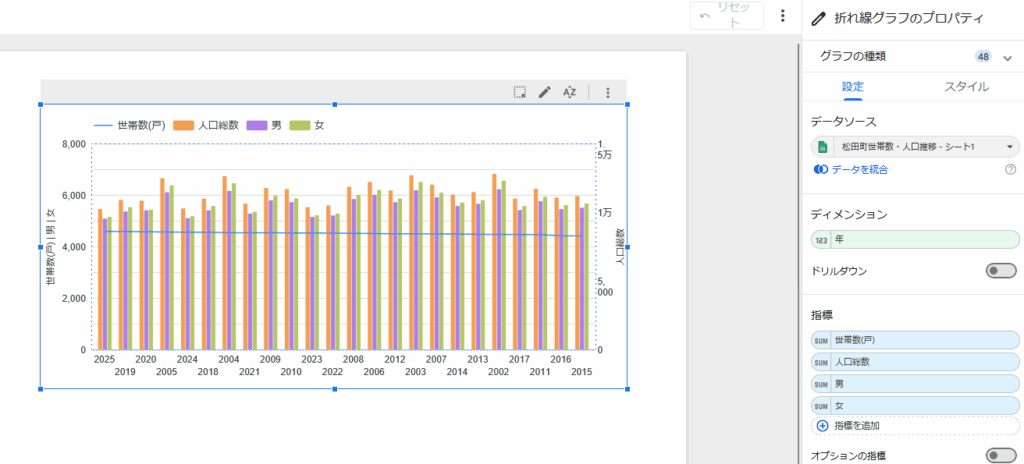Click the リセット button
Viewport: 1024px width, 464px height.
tap(726, 17)
